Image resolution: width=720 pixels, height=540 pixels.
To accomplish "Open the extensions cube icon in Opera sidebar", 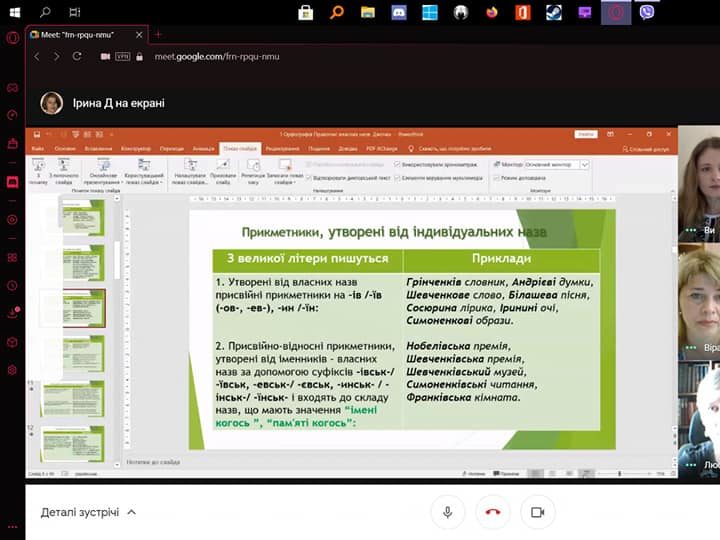I will (12, 341).
